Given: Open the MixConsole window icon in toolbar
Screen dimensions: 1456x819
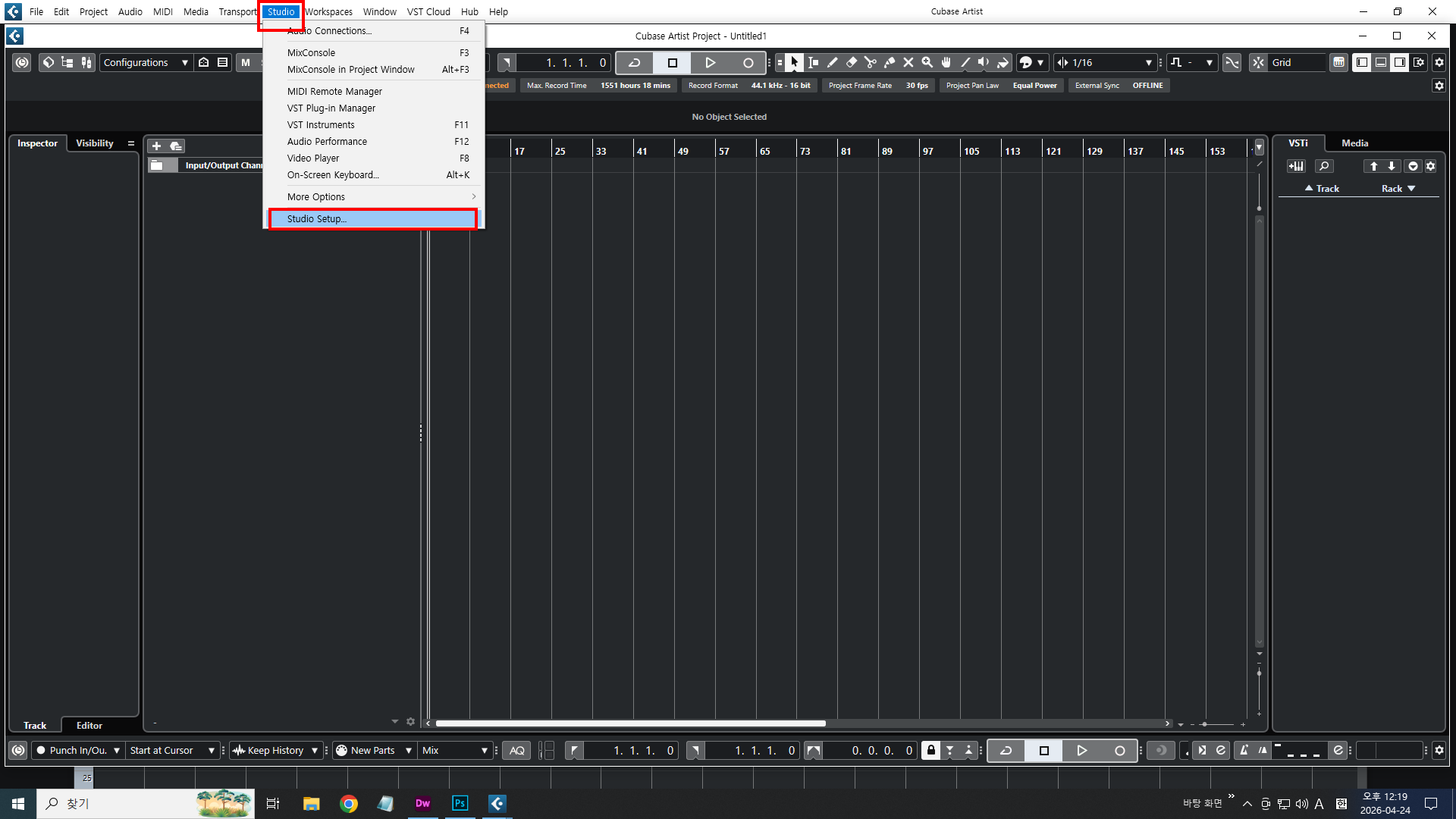Looking at the screenshot, I should pos(86,62).
